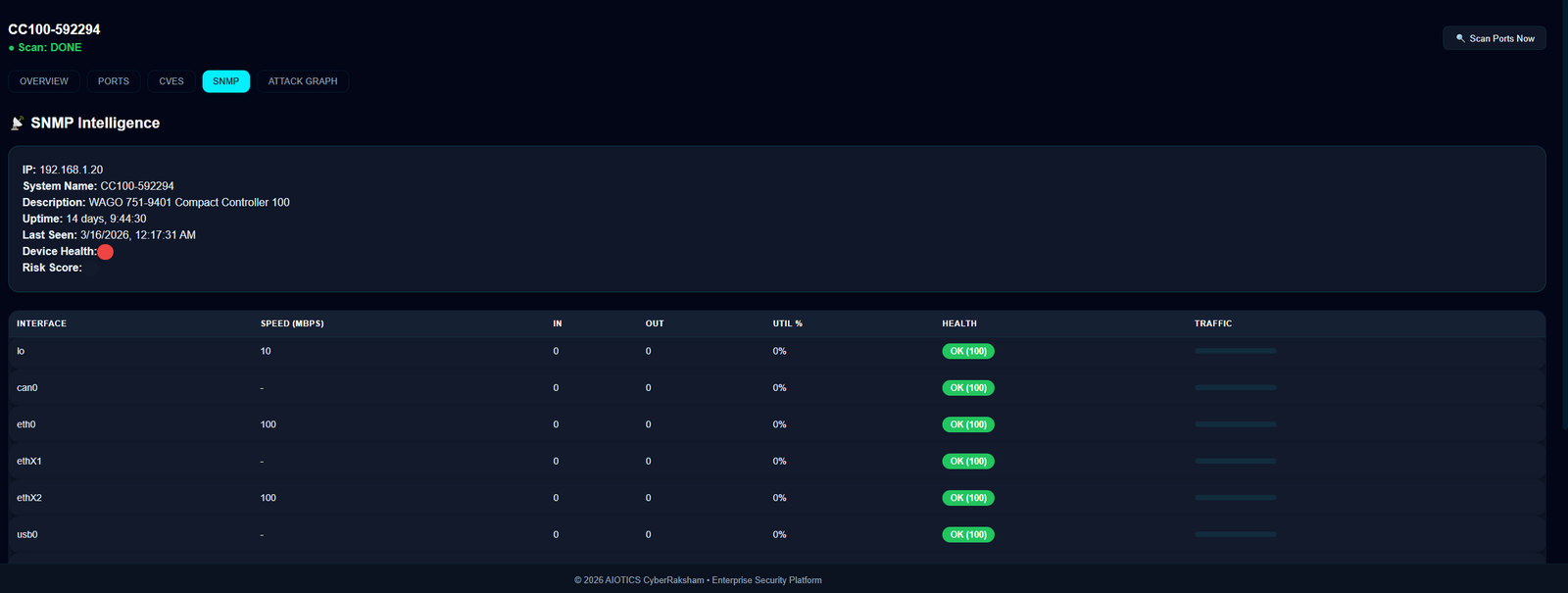
Task: Click the satellite icon beside SNMP Intelligence
Action: point(17,123)
